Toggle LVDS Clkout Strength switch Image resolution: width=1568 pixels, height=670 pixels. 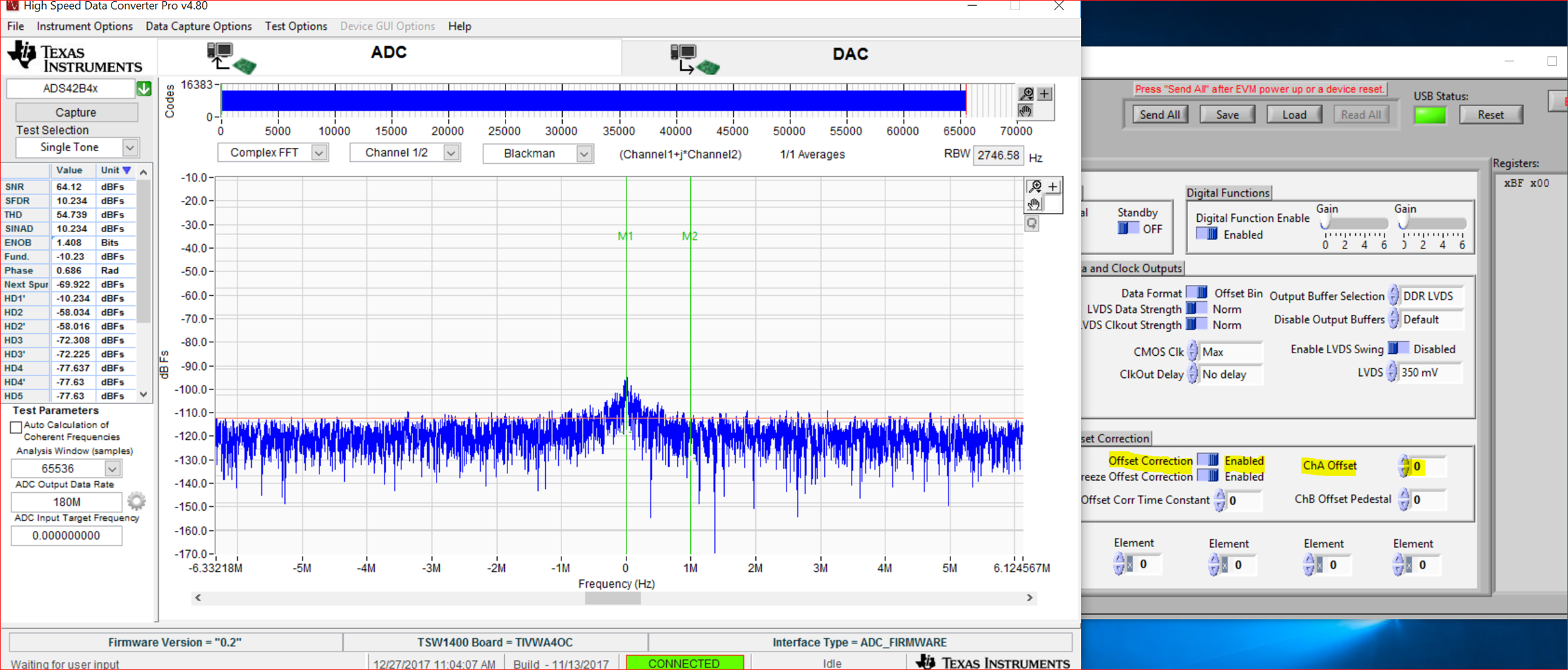(1196, 324)
